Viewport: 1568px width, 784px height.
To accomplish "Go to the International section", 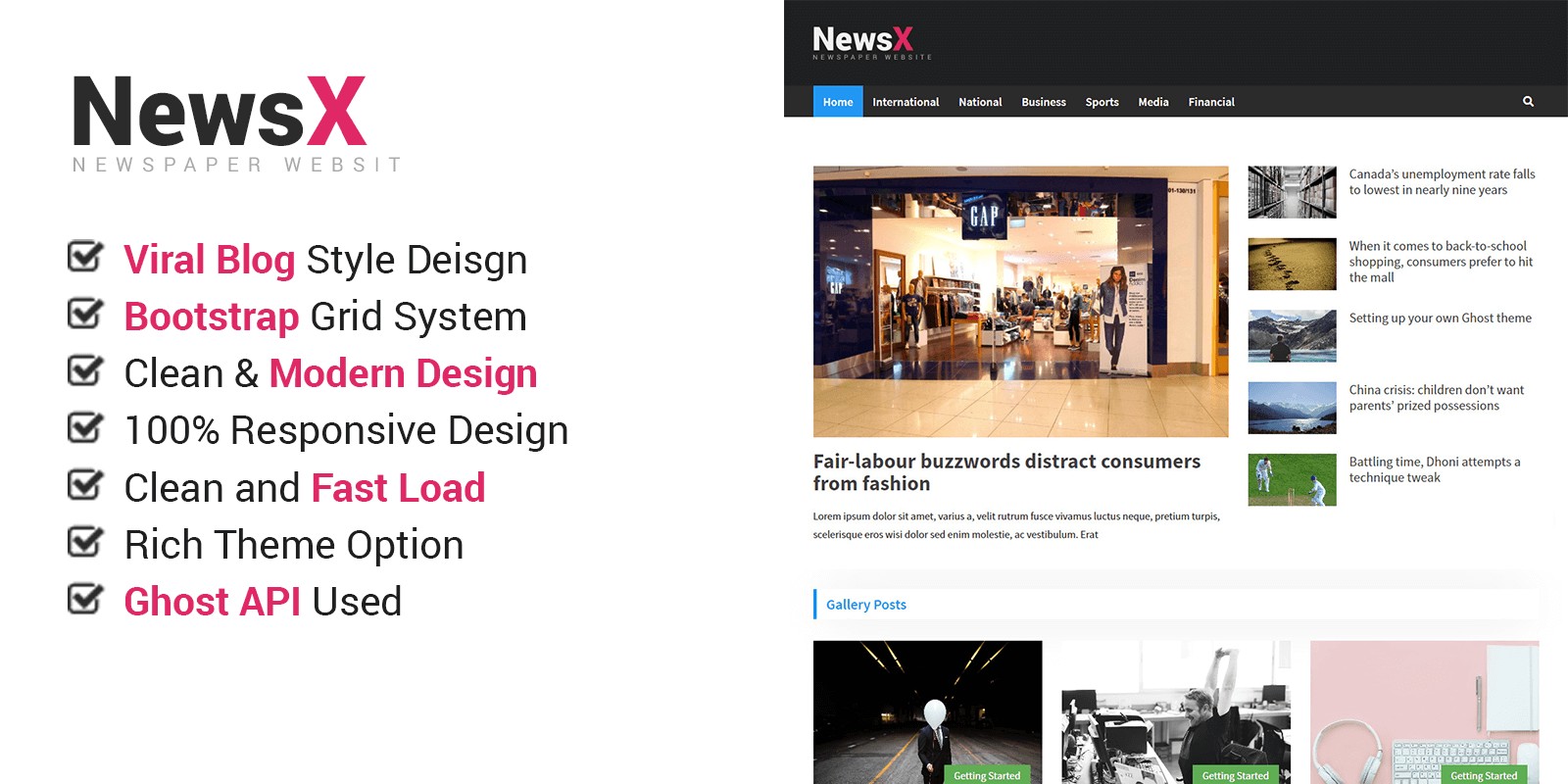I will click(906, 102).
